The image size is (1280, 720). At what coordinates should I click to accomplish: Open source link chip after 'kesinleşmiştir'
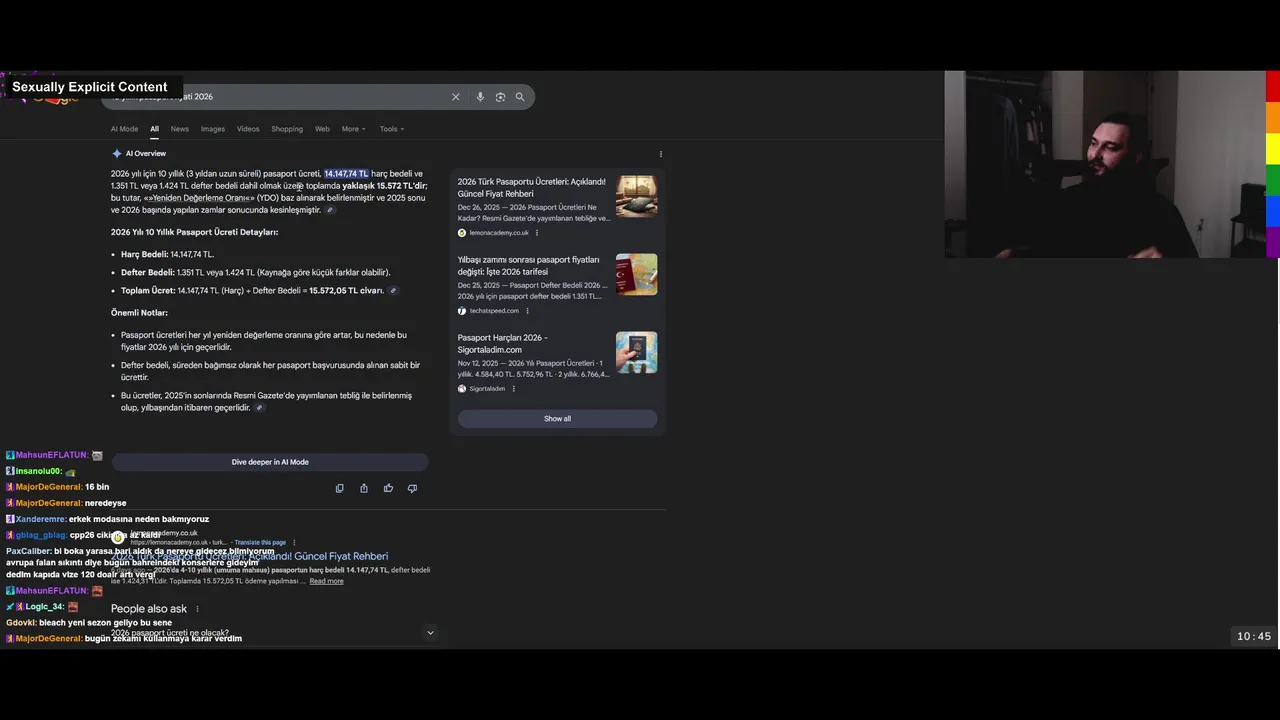pyautogui.click(x=330, y=210)
